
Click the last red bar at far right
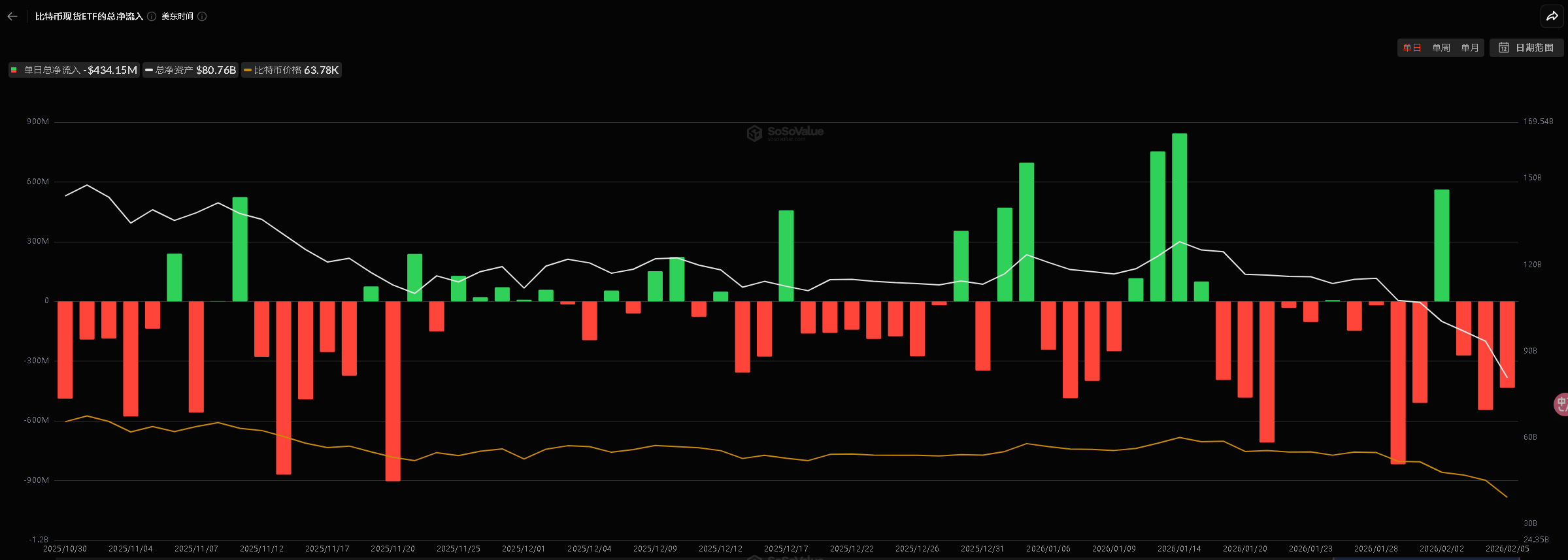pos(1507,344)
